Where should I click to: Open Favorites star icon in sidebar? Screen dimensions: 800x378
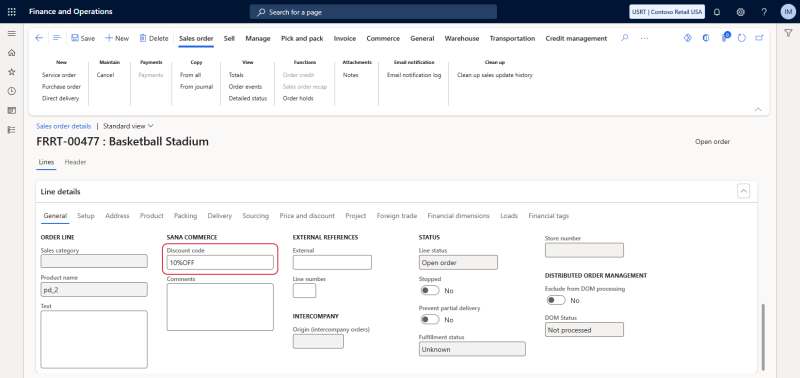(11, 72)
